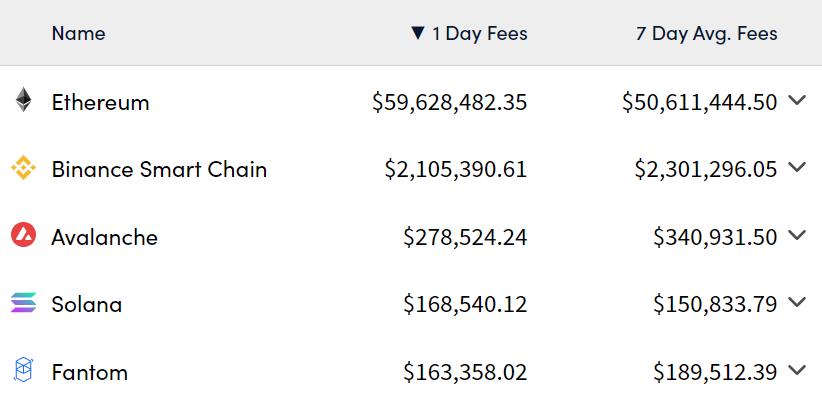The image size is (822, 398).
Task: Click the Ethereum diamond logo icon
Action: tap(23, 100)
